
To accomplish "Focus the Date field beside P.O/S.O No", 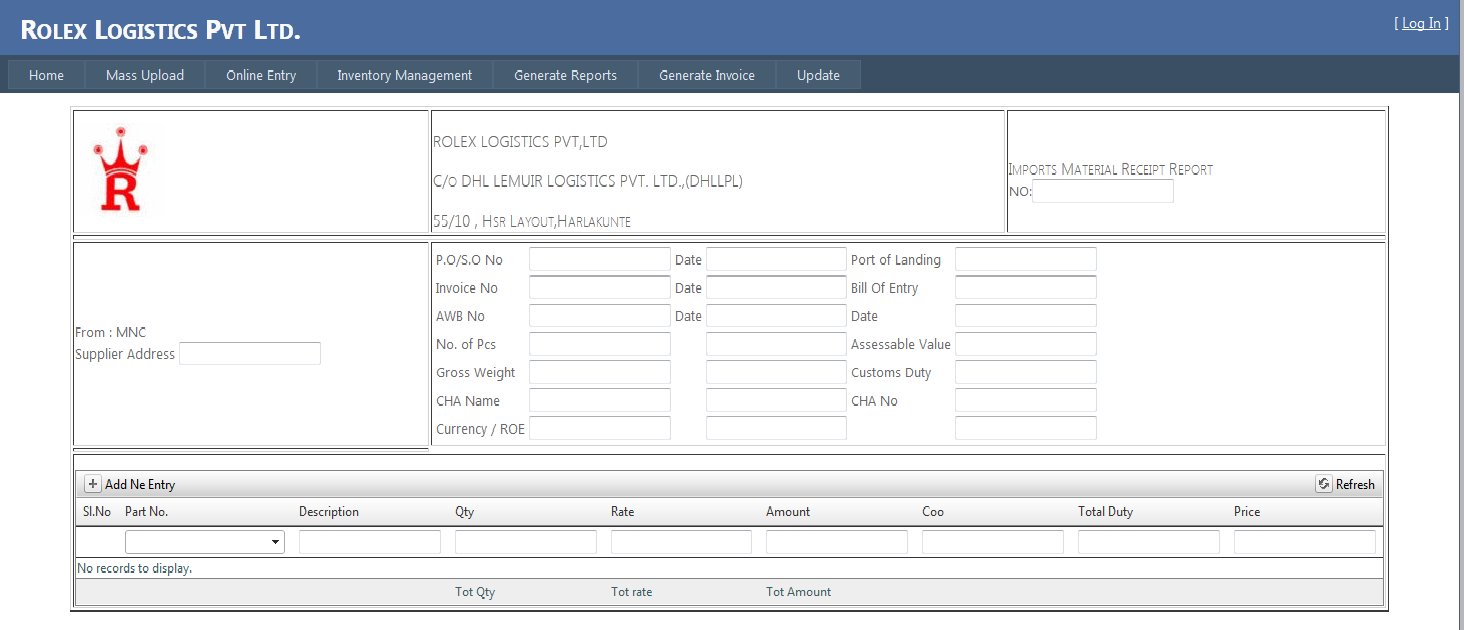I will [x=777, y=260].
